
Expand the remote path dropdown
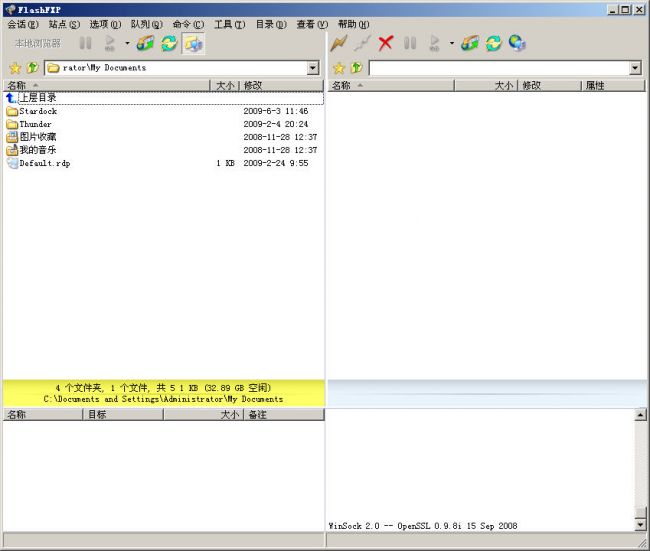(635, 68)
